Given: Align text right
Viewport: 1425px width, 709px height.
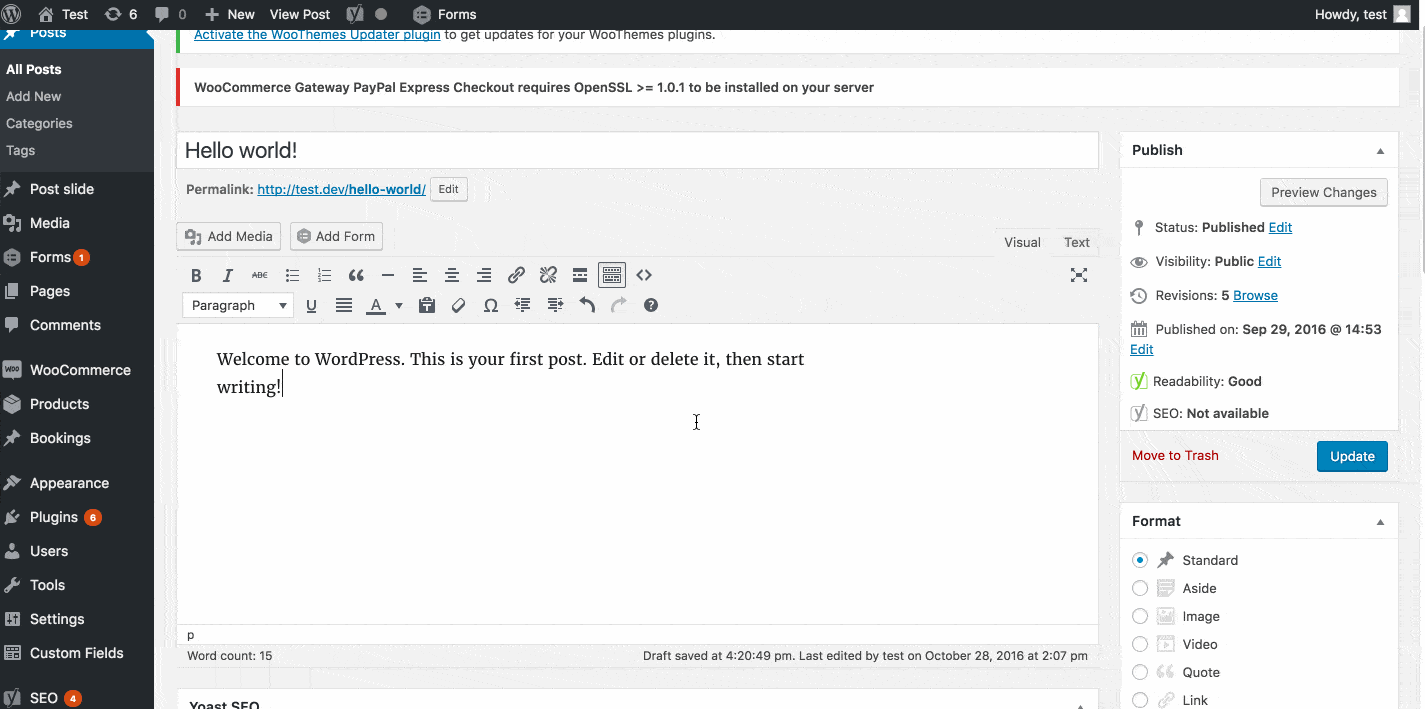Looking at the screenshot, I should [484, 275].
